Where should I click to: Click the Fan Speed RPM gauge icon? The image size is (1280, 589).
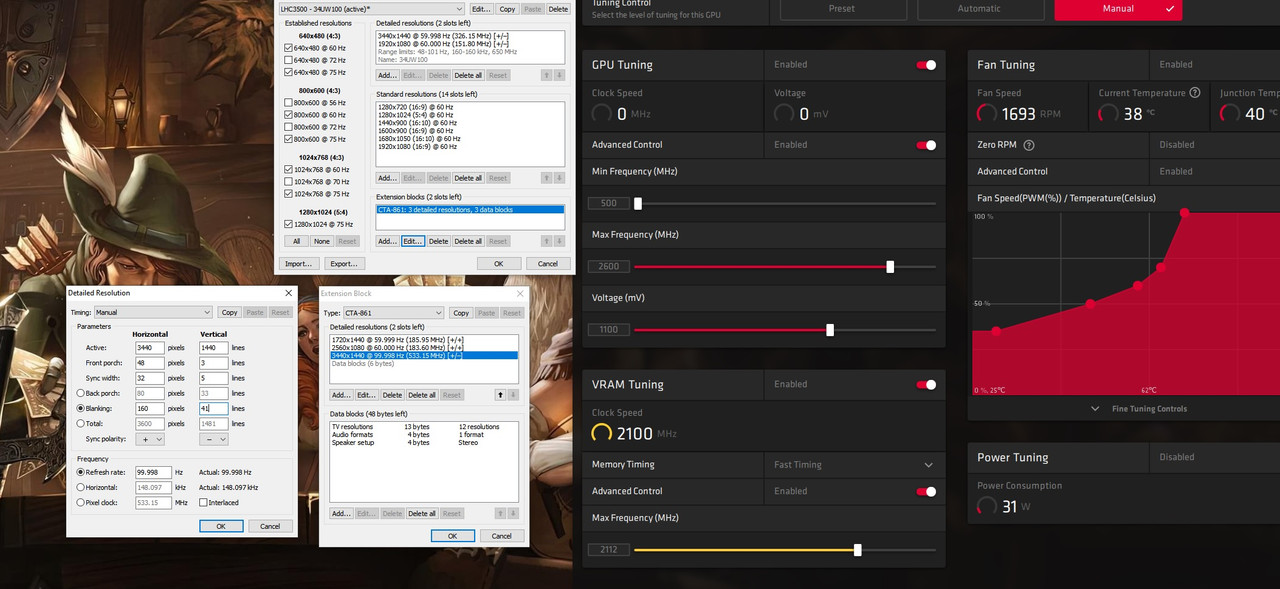tap(988, 114)
